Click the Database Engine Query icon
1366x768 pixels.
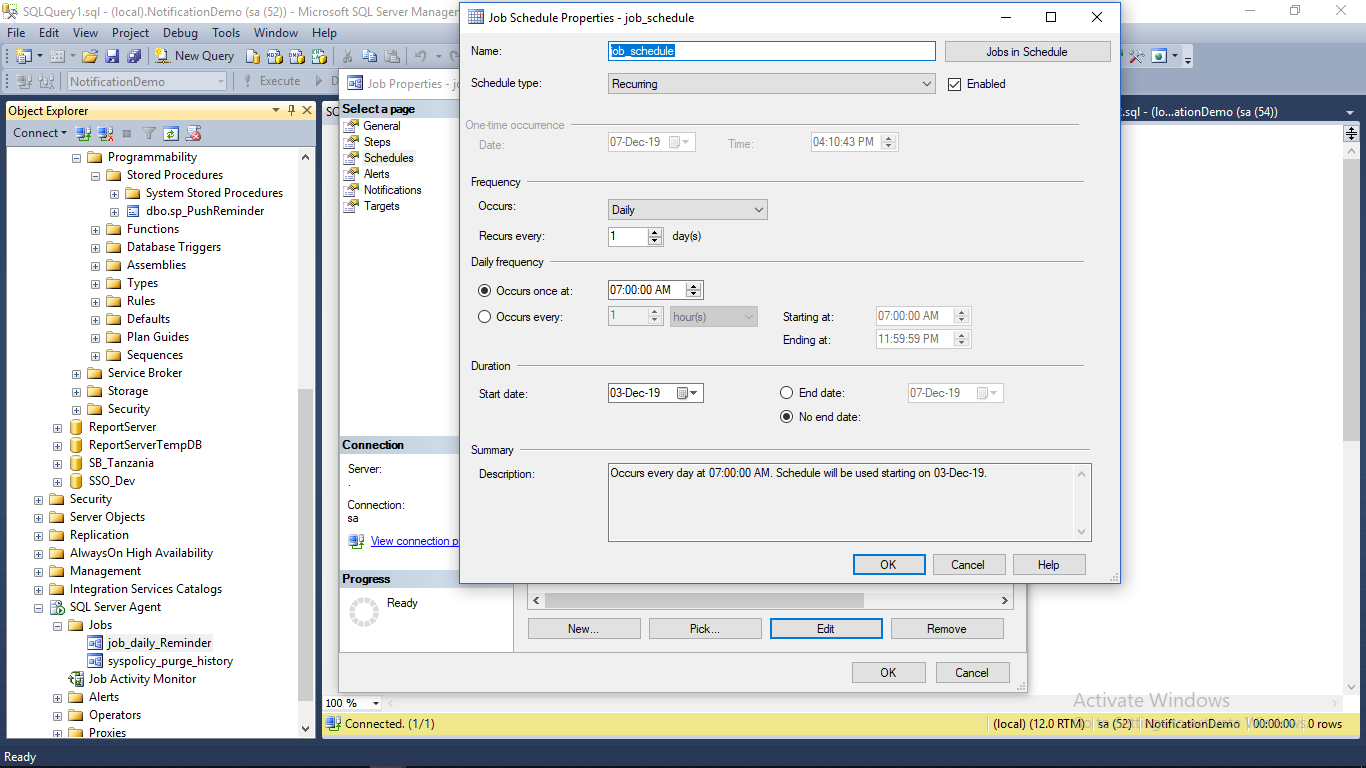point(253,56)
